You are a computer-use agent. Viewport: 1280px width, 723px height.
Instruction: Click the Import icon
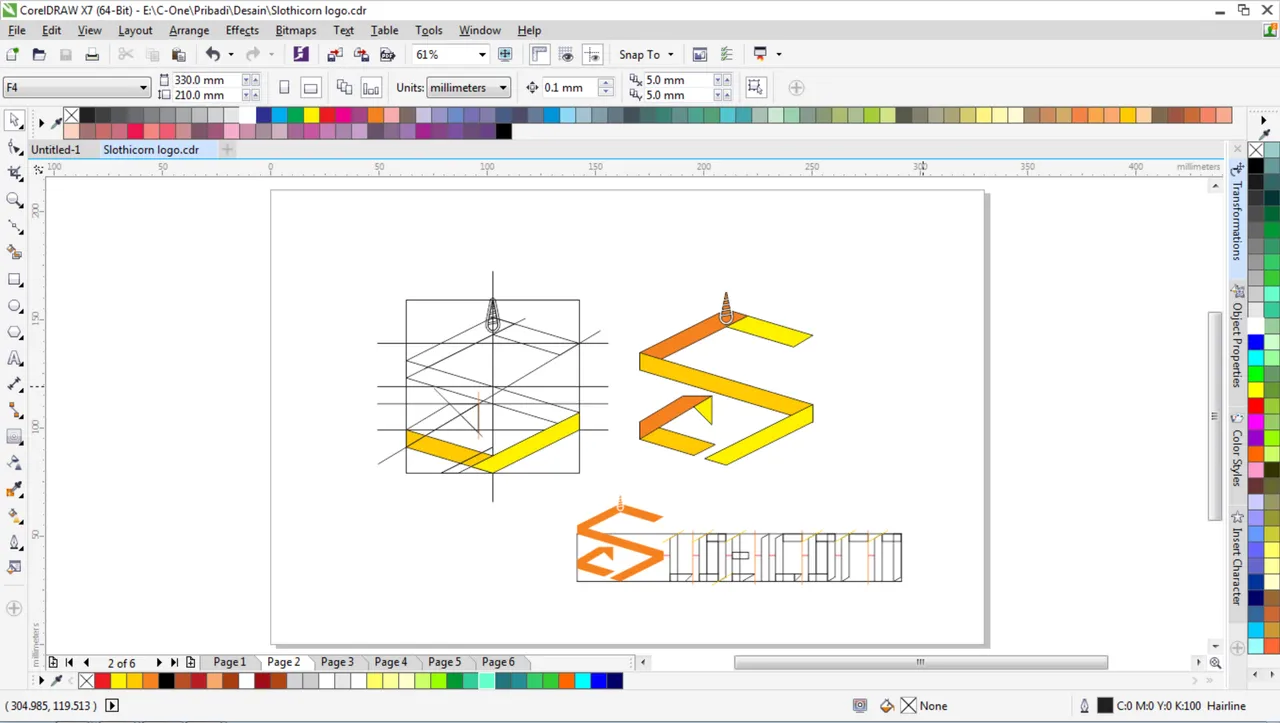335,54
